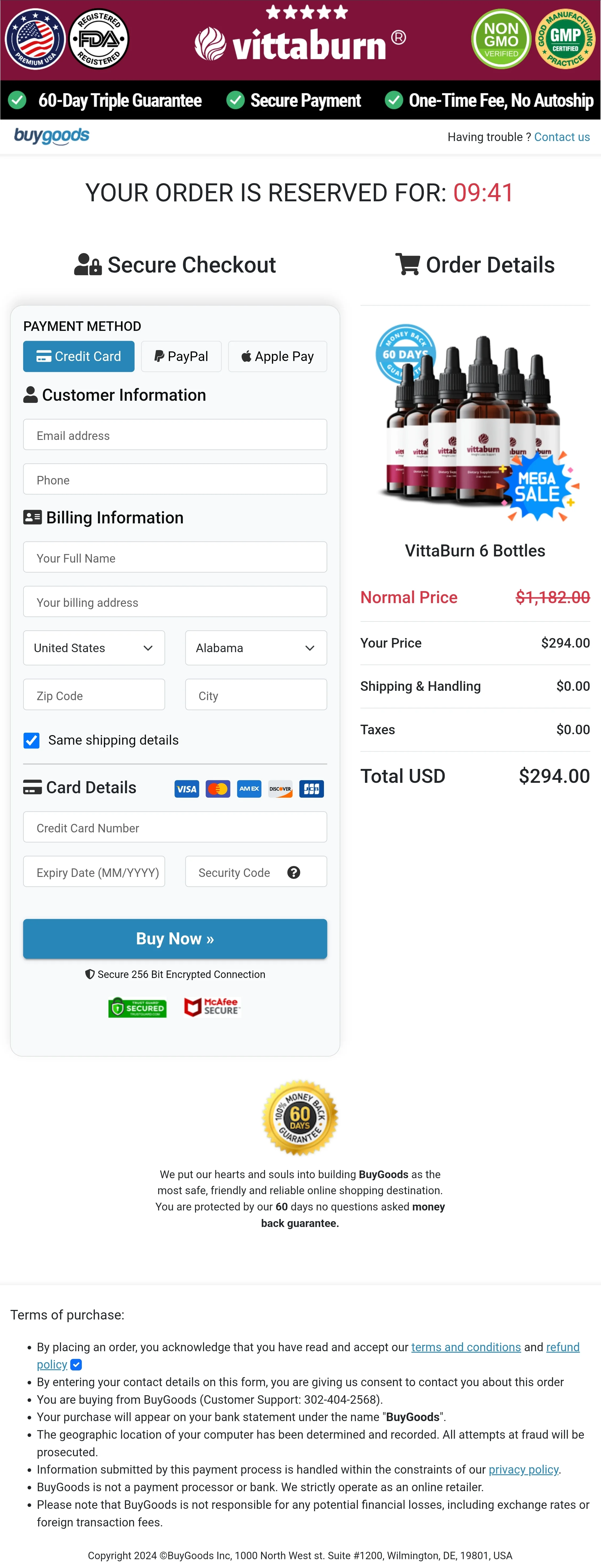Open the terms and conditions link
The height and width of the screenshot is (1568, 601).
465,1347
